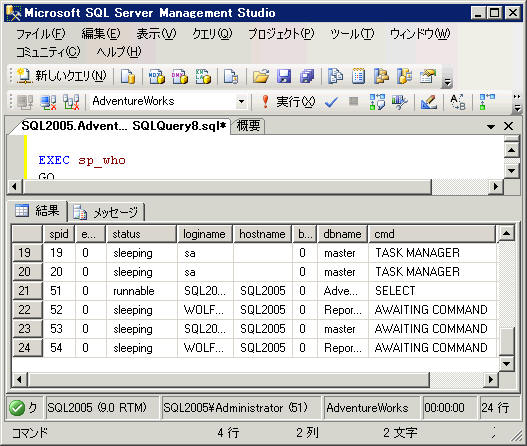
Task: Toggle Include Actual Execution Plan icon
Action: tap(487, 102)
